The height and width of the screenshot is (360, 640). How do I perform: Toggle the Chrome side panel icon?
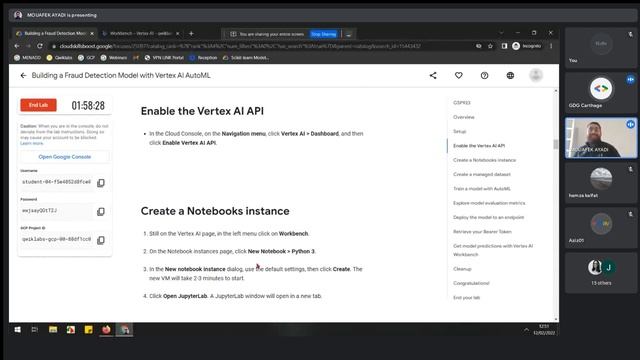pos(504,46)
